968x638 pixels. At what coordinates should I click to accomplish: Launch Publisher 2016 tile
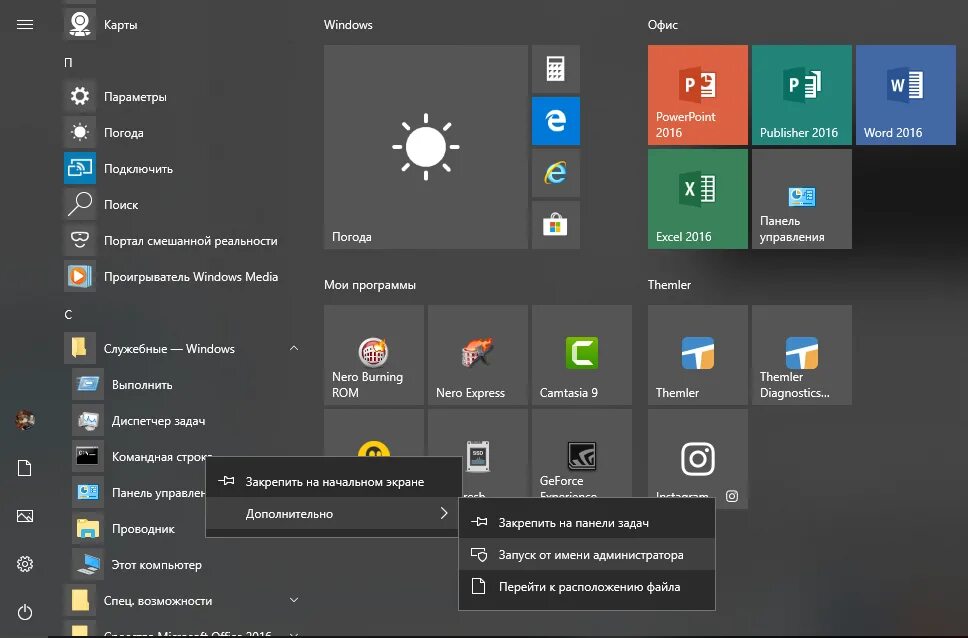tap(802, 95)
